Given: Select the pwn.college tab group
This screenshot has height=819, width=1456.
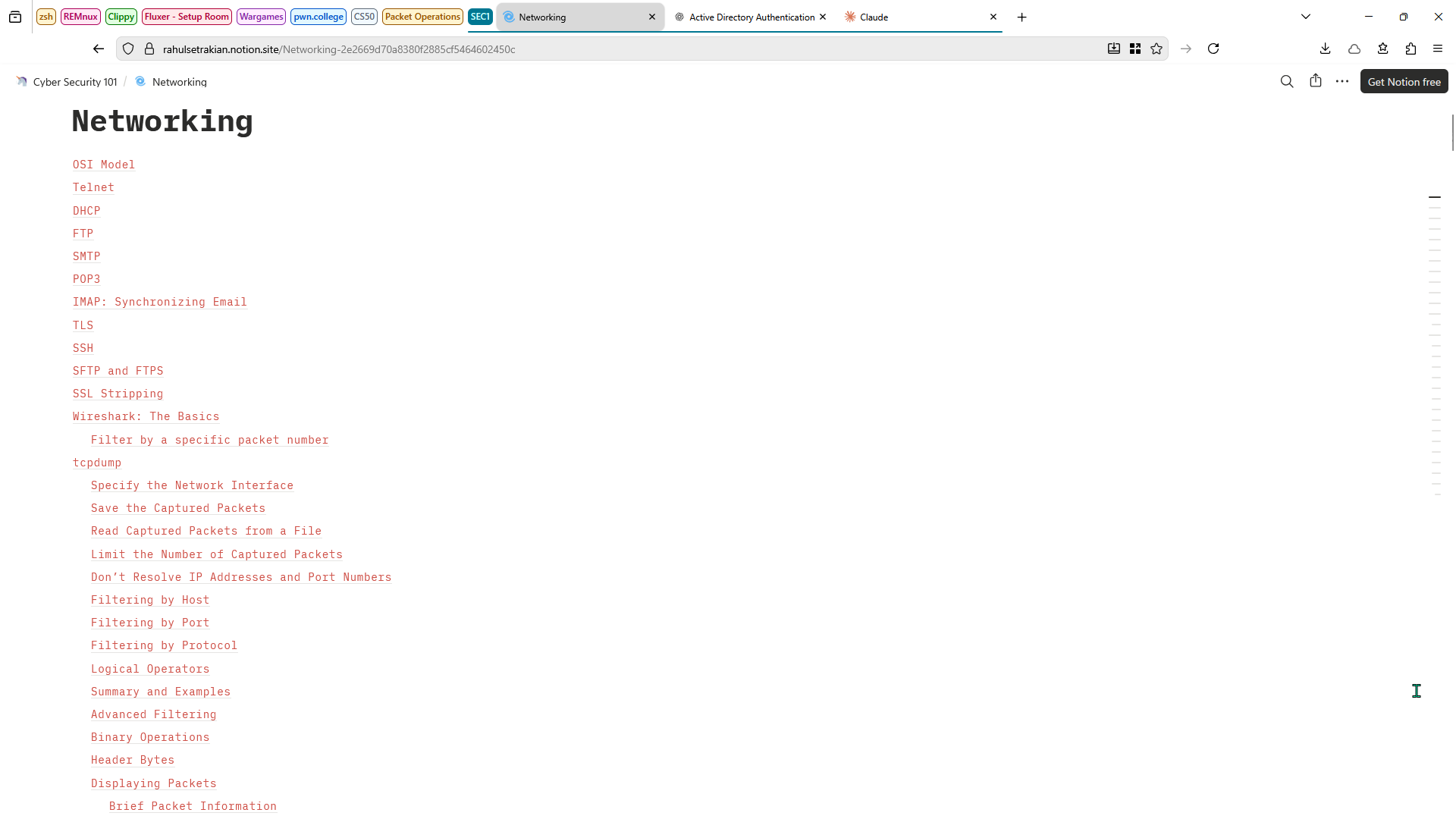Looking at the screenshot, I should 318,17.
